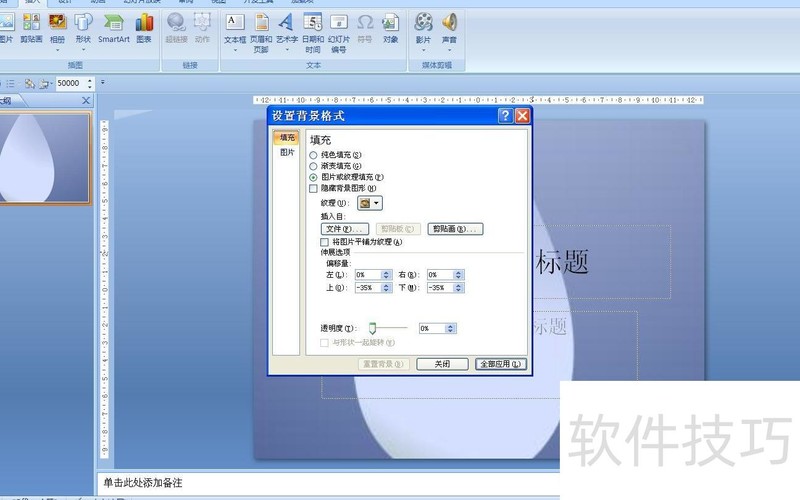800x500 pixels.
Task: Click Reset Background (重置背景) button
Action: (384, 364)
